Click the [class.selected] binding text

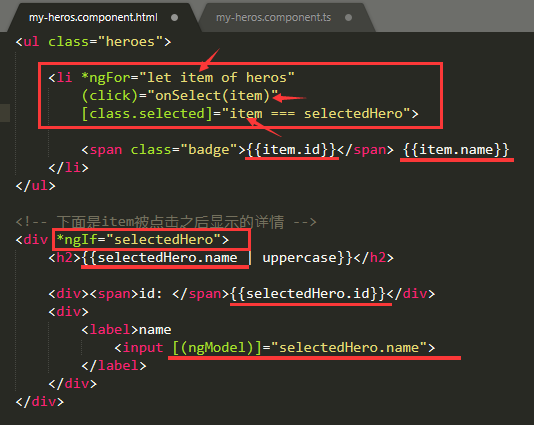coord(147,114)
